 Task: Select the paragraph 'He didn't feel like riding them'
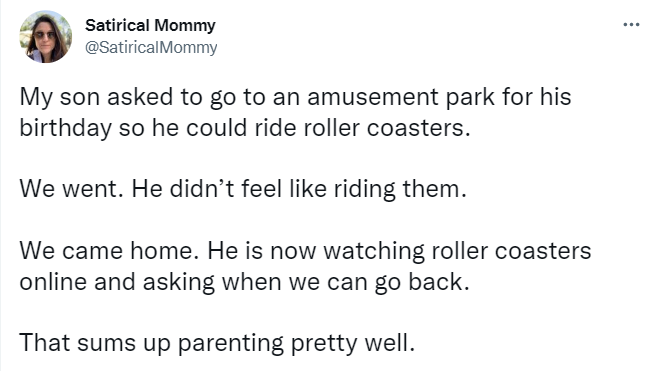[299, 189]
